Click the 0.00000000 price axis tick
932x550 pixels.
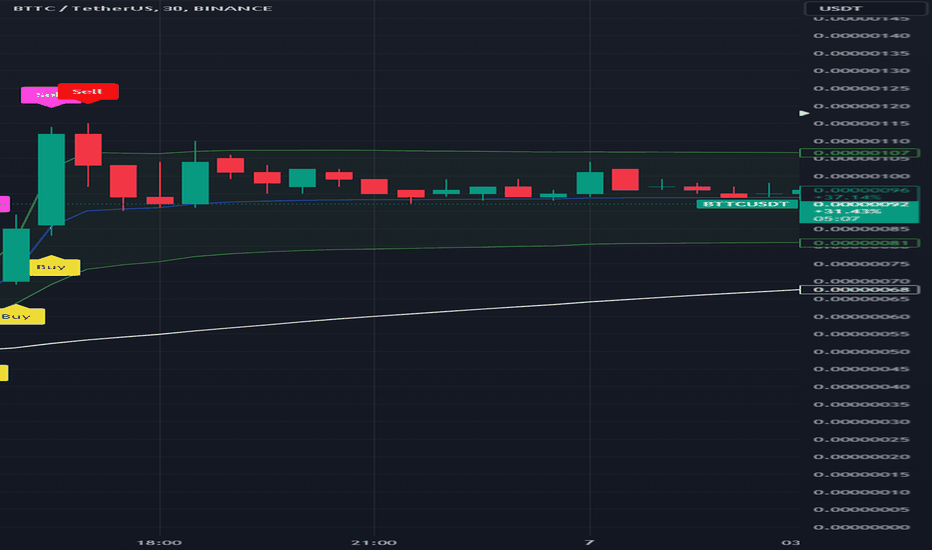pos(861,527)
